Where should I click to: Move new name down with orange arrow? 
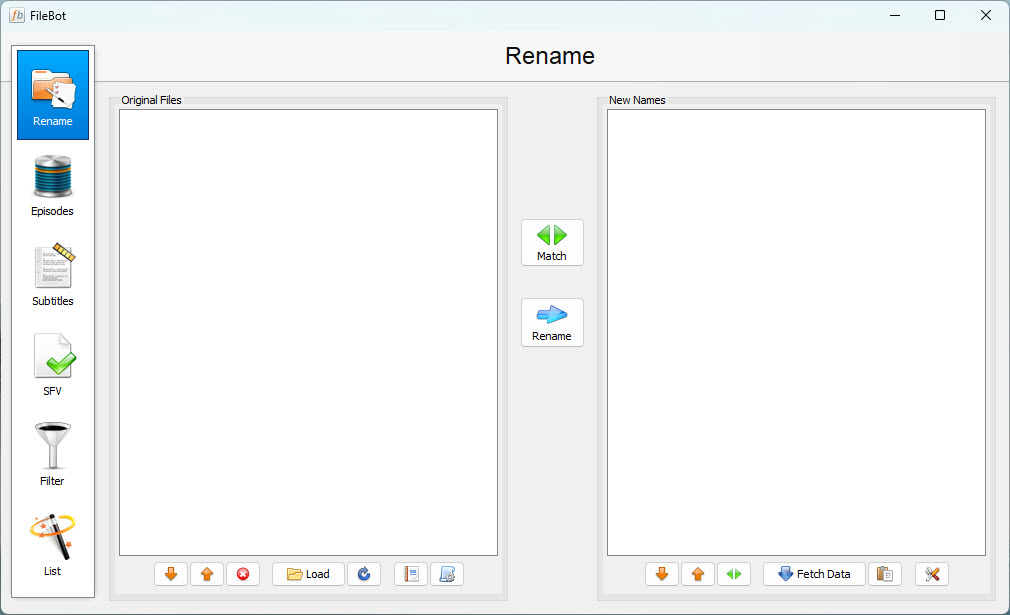(x=662, y=574)
